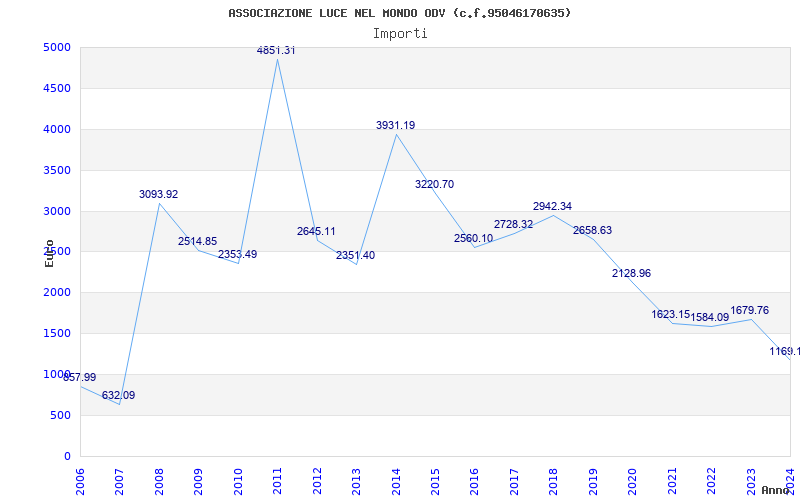Click the 3931.19 data label

point(395,126)
